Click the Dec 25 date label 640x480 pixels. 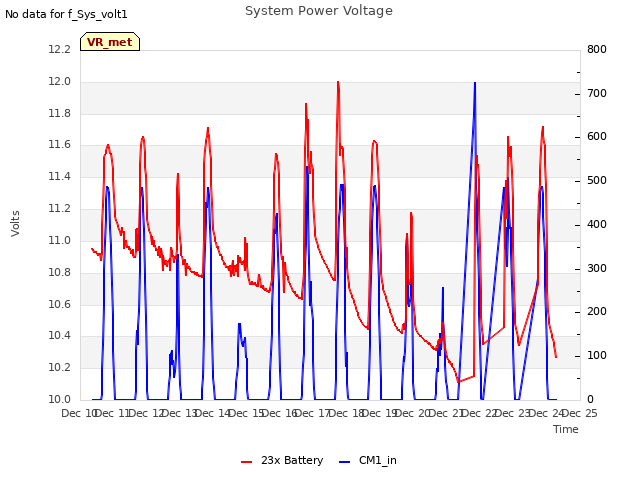pyautogui.click(x=580, y=413)
